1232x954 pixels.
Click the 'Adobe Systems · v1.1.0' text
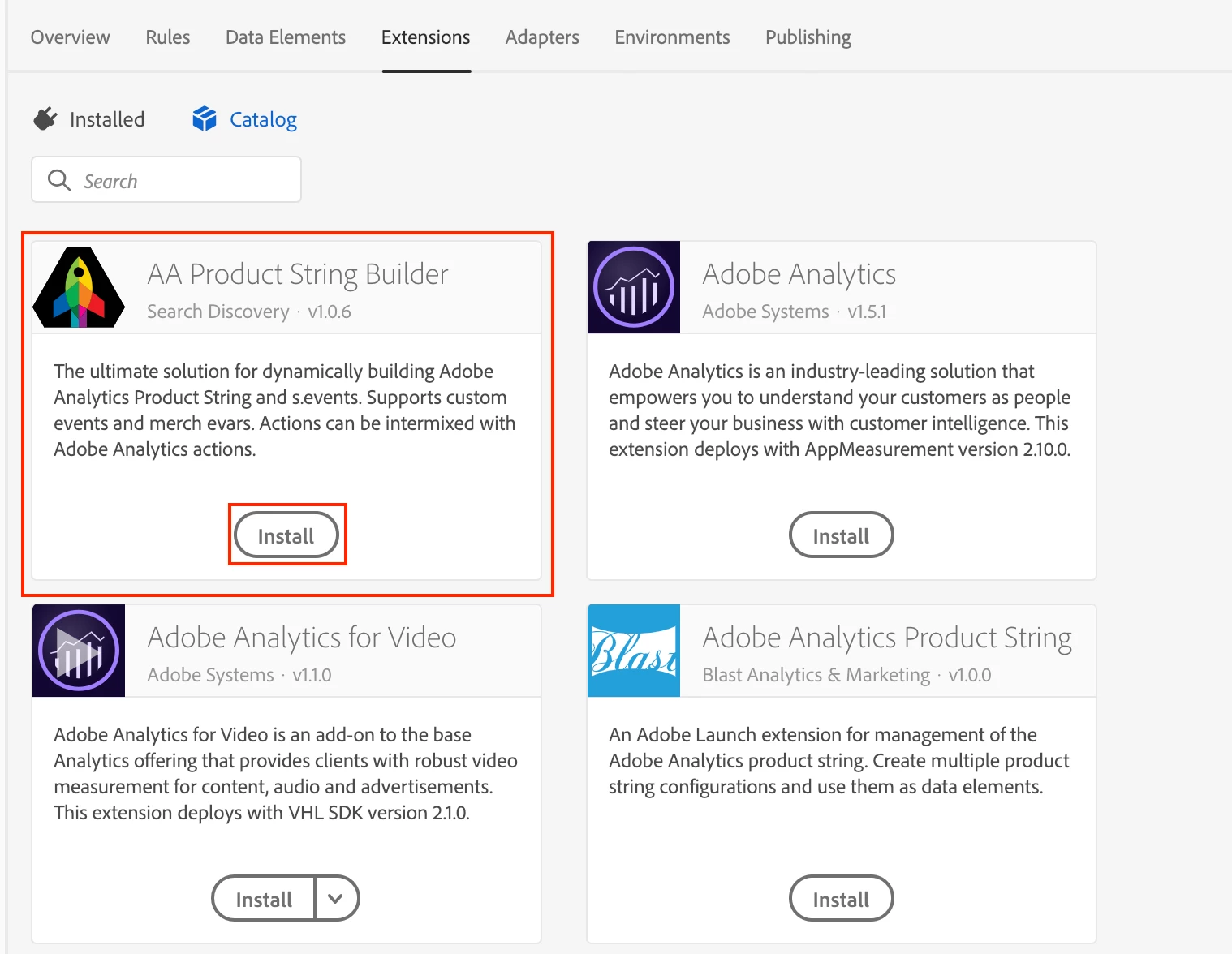pyautogui.click(x=239, y=675)
